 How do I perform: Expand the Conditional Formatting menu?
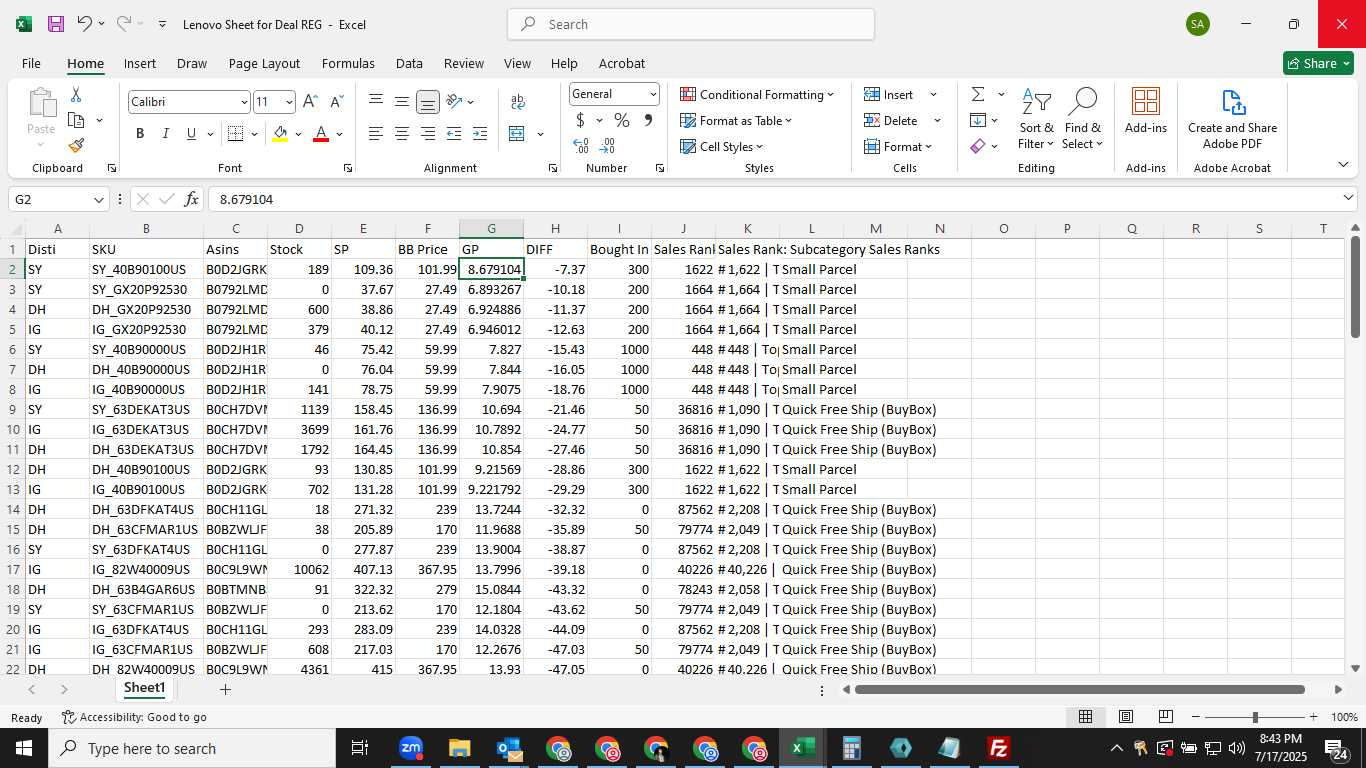pos(757,94)
